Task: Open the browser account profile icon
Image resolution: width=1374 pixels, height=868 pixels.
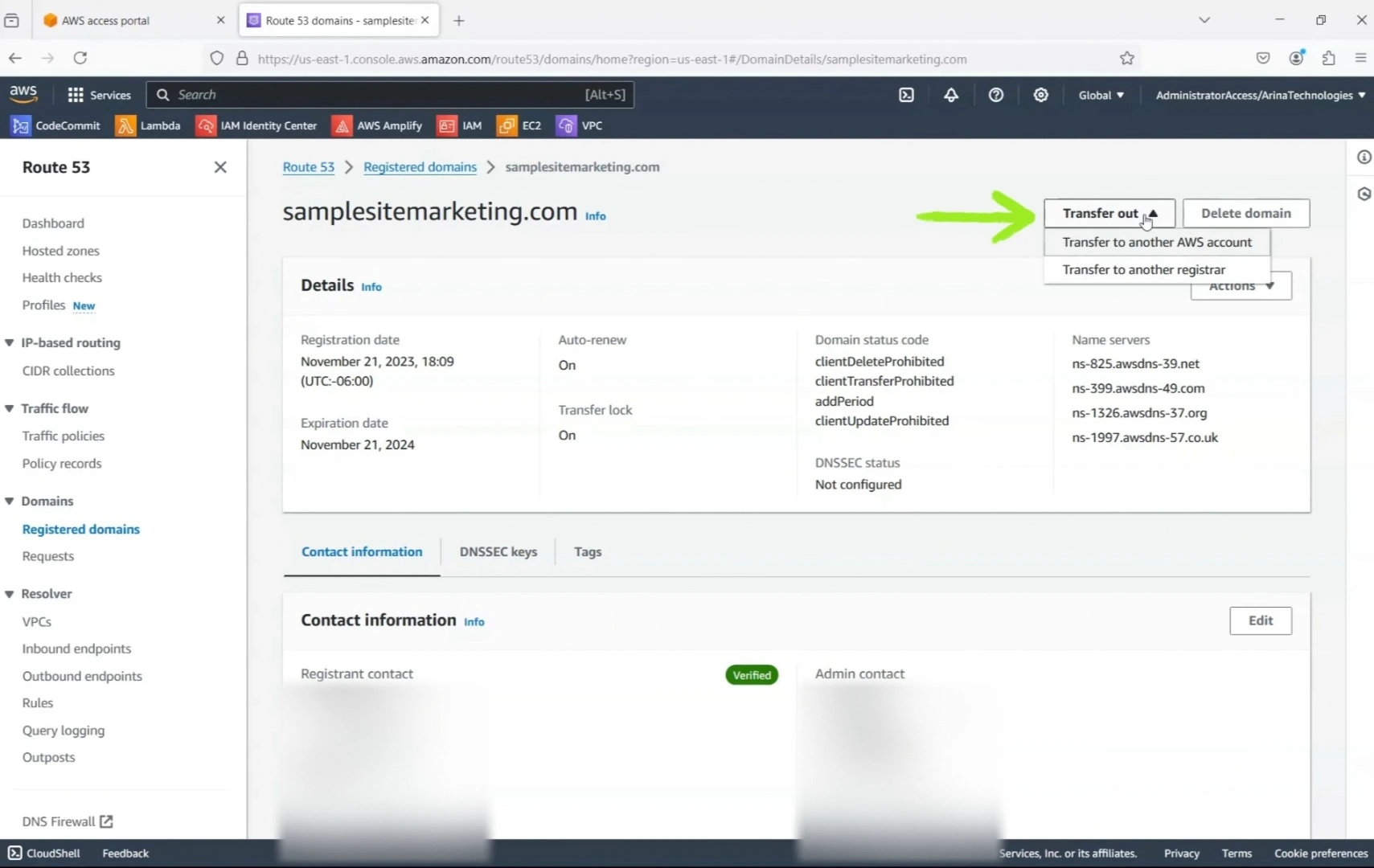Action: click(1296, 58)
